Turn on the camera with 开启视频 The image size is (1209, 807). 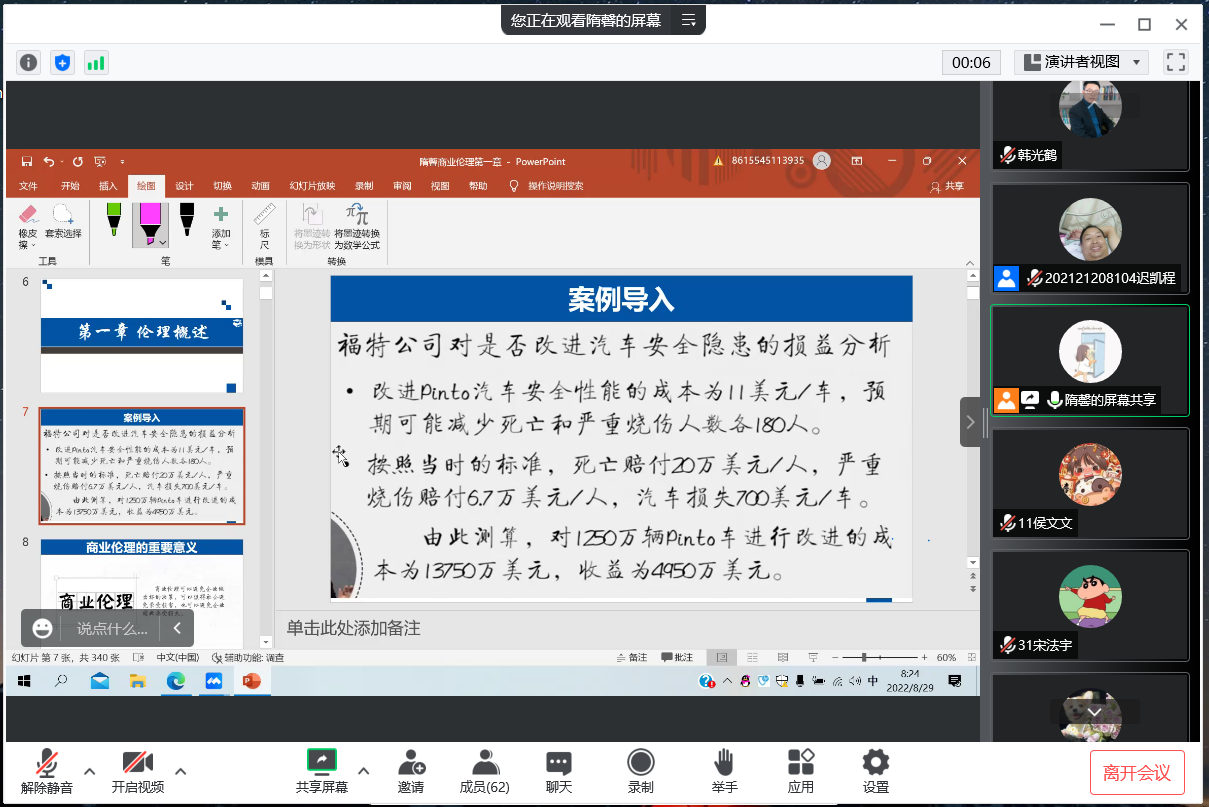(137, 772)
